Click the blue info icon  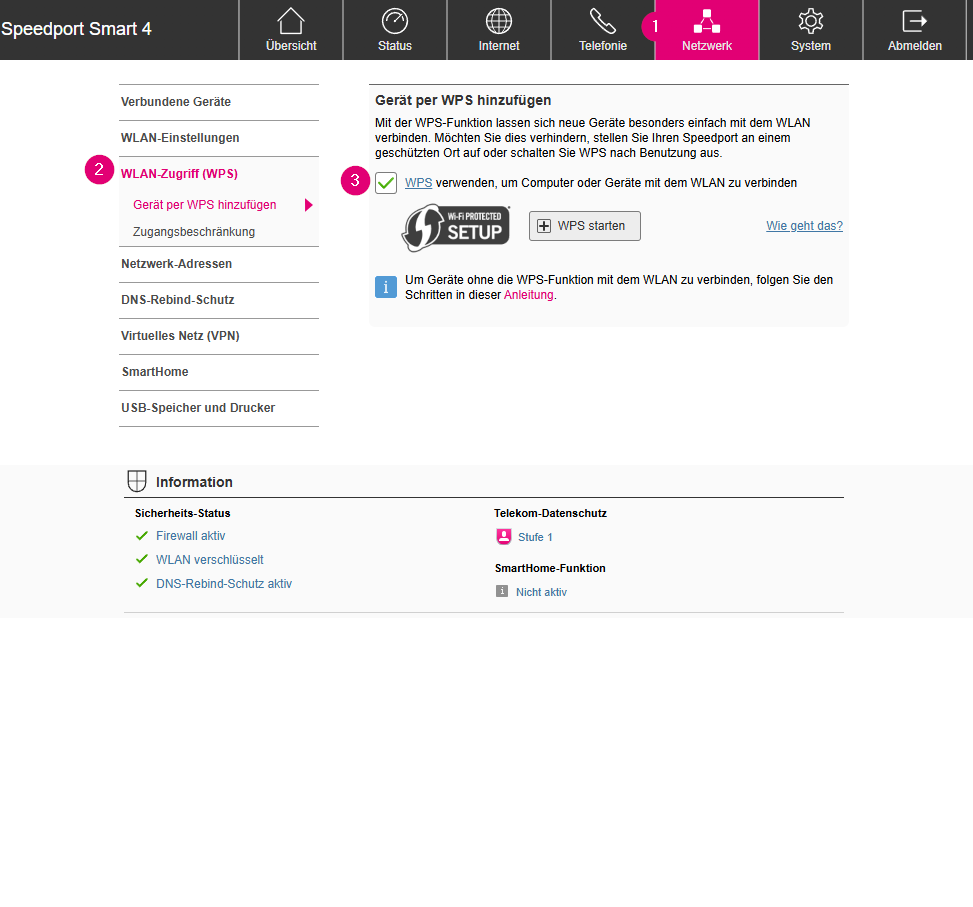click(386, 287)
